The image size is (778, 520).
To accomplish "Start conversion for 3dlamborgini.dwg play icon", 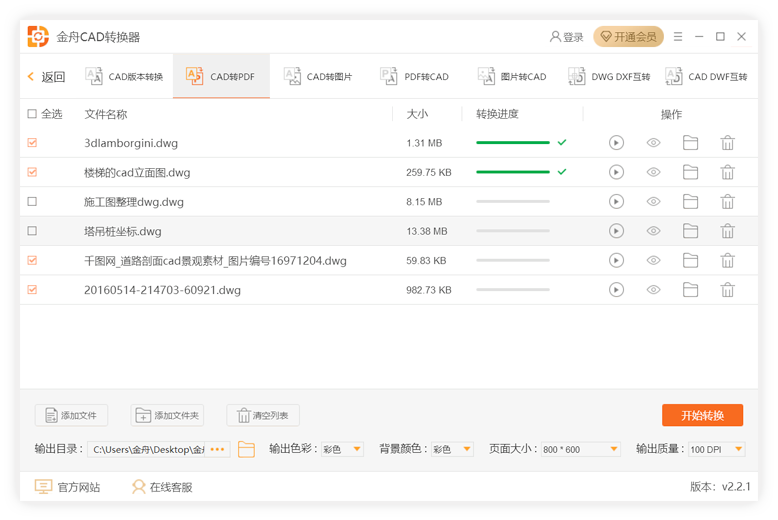I will (616, 143).
